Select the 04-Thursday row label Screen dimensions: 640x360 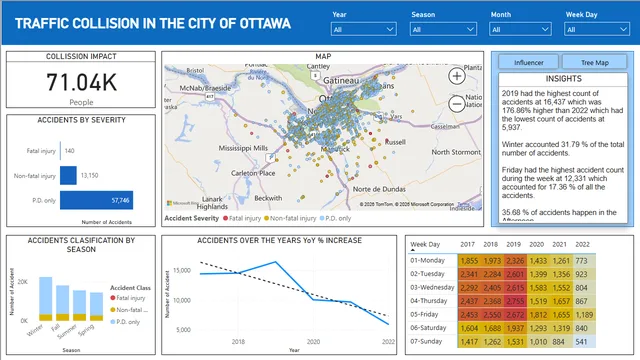coord(429,301)
